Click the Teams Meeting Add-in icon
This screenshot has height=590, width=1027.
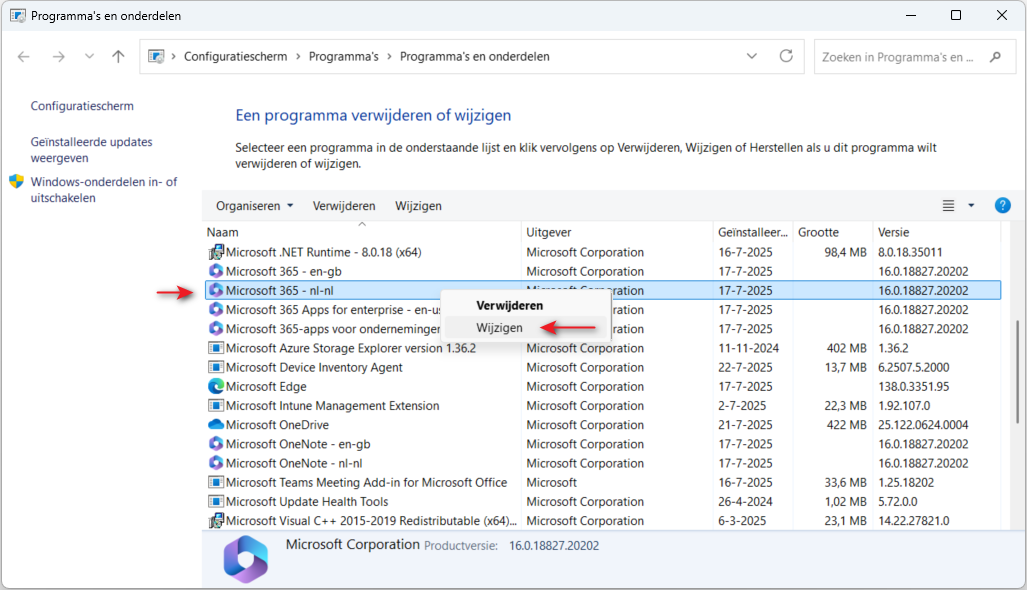pyautogui.click(x=215, y=482)
